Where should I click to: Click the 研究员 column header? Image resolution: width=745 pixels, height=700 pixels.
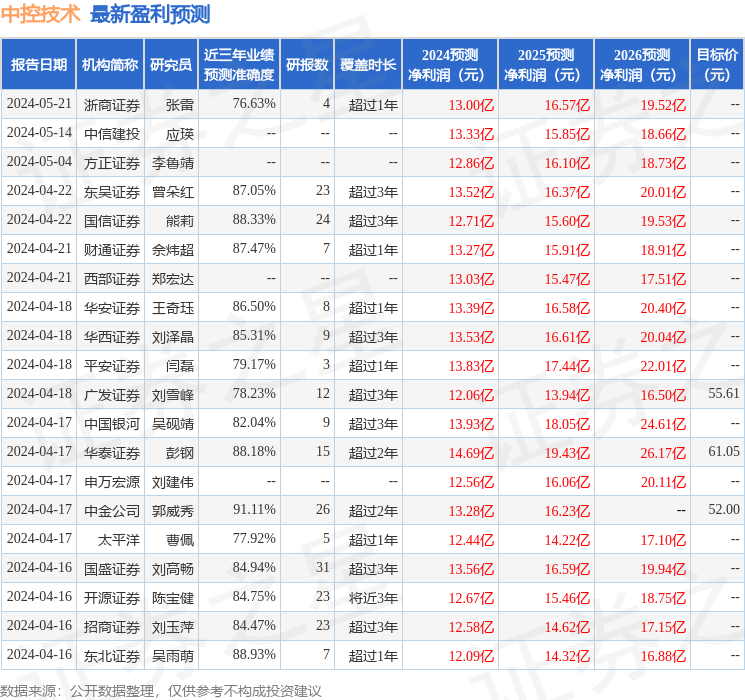(171, 65)
